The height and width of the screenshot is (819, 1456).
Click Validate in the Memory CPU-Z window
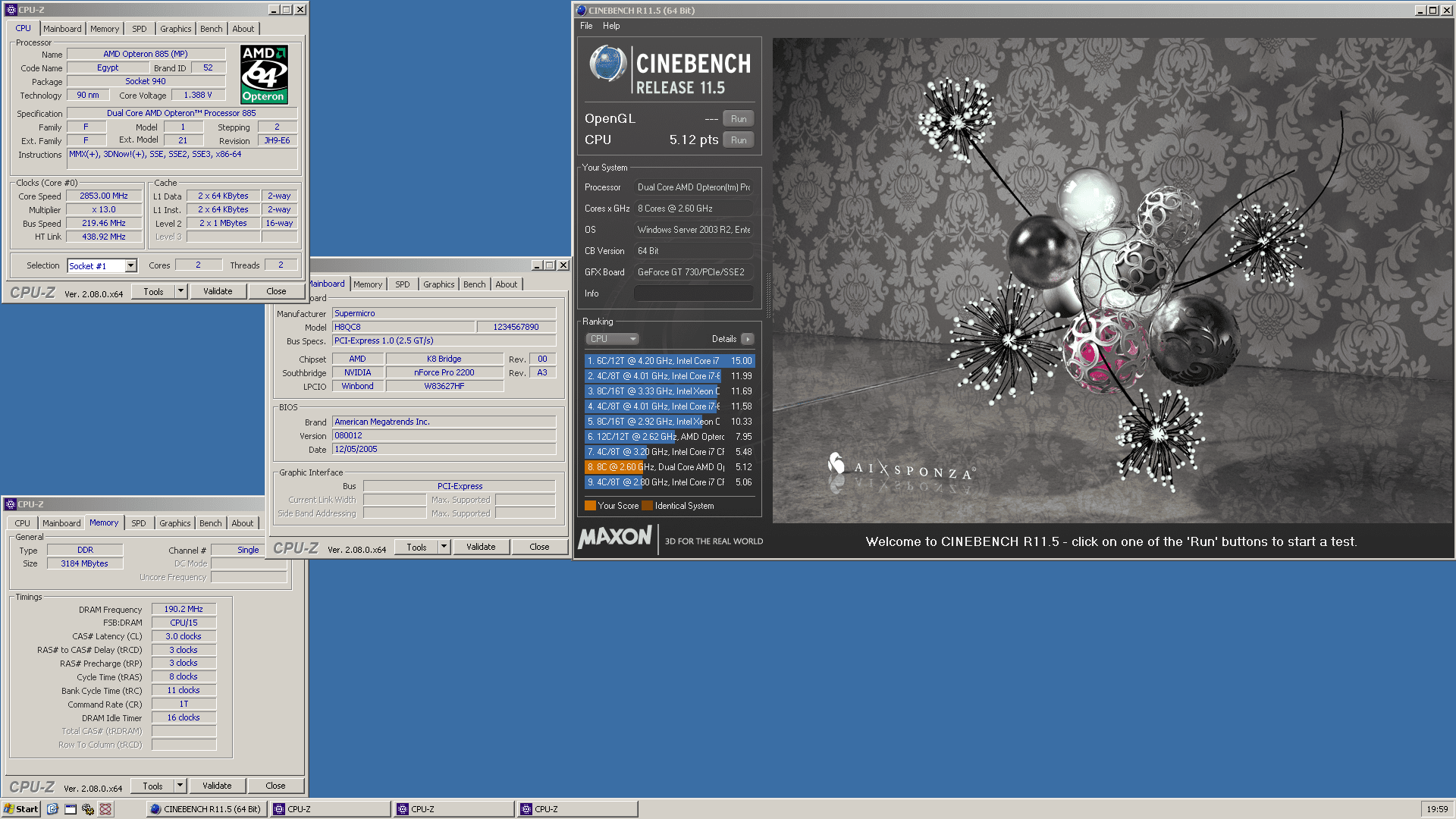(217, 786)
